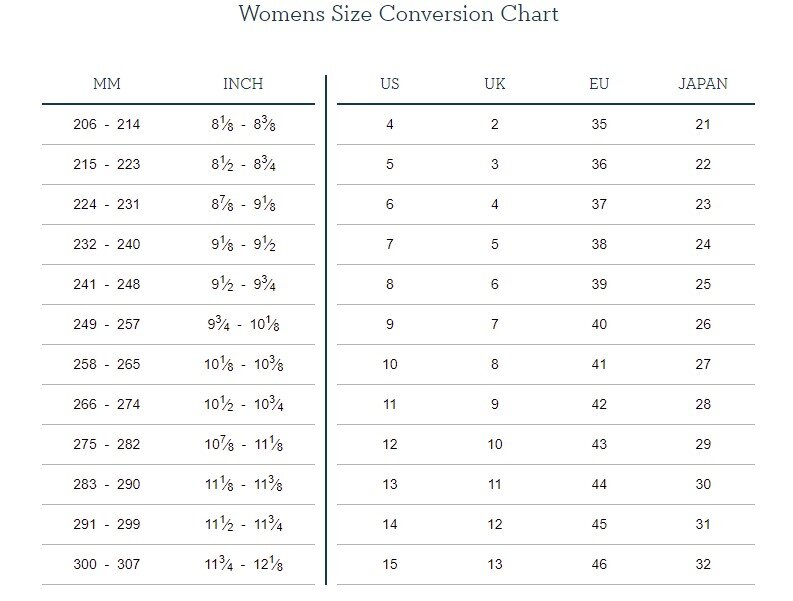Select EU size 46 cell
Image resolution: width=793 pixels, height=601 pixels.
(599, 565)
